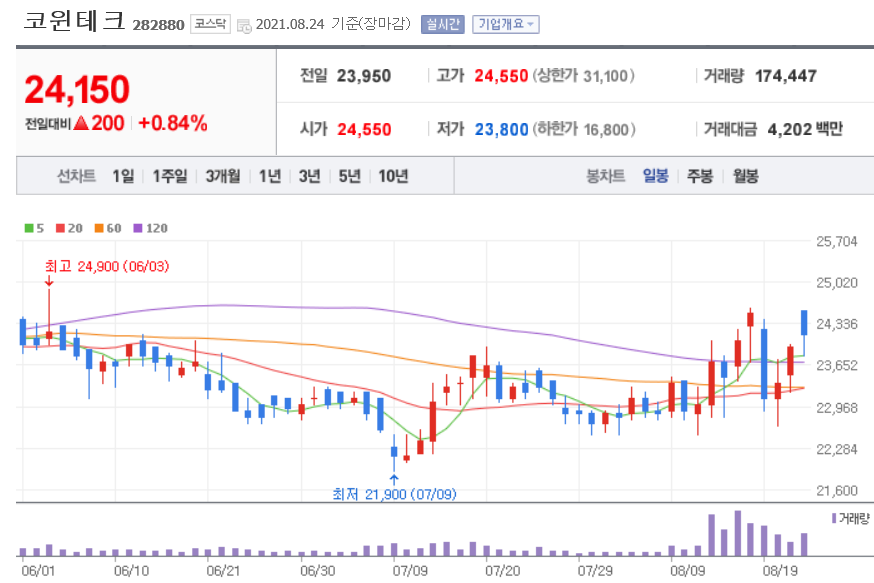This screenshot has width=874, height=583.
Task: Click the 저가 23,800 value
Action: (501, 129)
